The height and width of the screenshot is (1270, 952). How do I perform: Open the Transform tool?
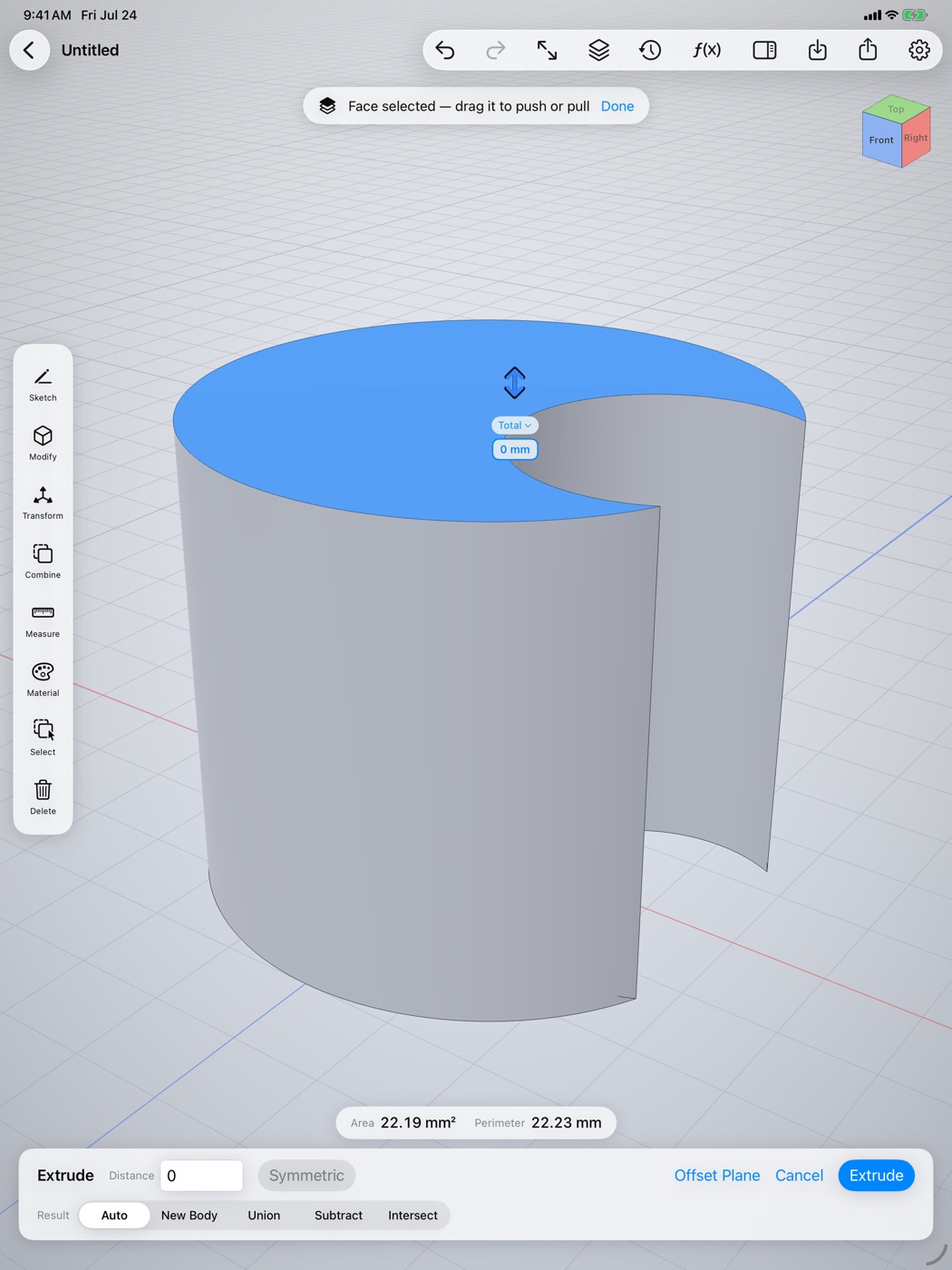(43, 502)
